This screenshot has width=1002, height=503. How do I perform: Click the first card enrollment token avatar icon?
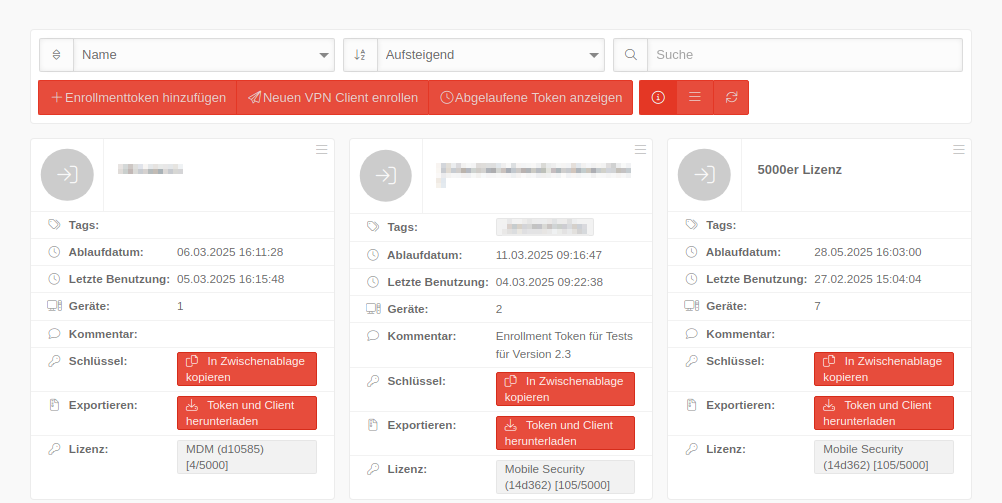point(67,175)
